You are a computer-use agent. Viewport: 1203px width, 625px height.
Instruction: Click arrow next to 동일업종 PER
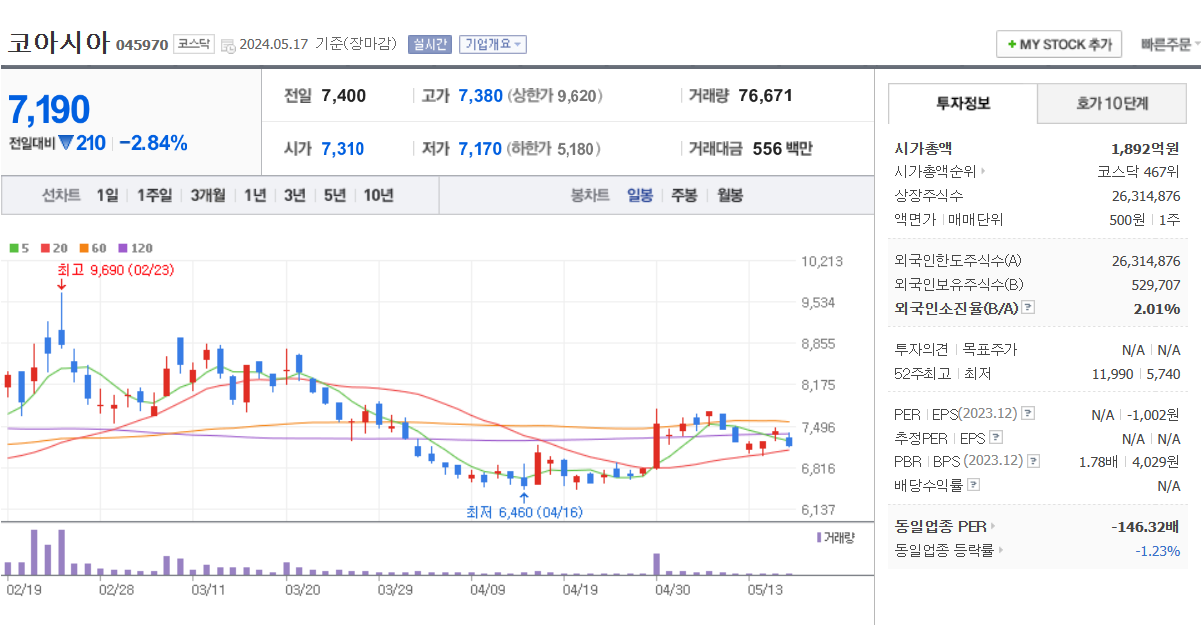pyautogui.click(x=993, y=526)
